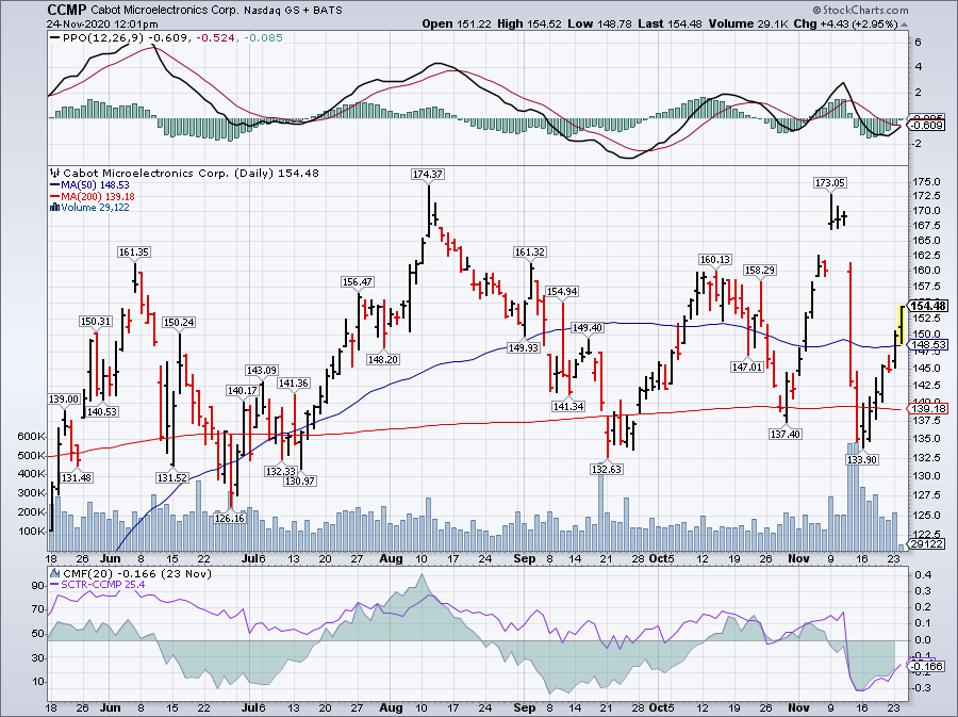
Task: Click the area icon beside CMF(20) legend
Action: coord(55,573)
